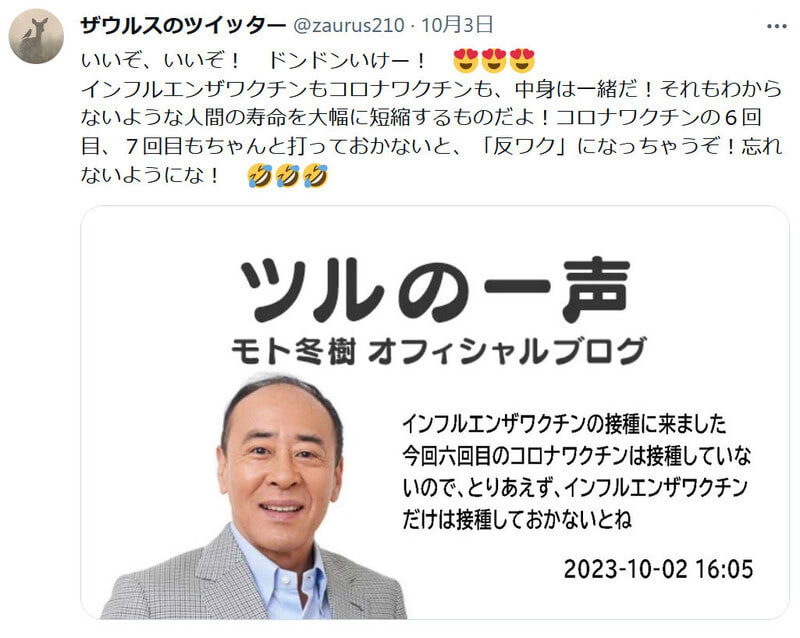The width and height of the screenshot is (800, 638).
Task: Click the インフルエンザワクチンもコロナワクチンも tweet sentence
Action: coord(285,89)
